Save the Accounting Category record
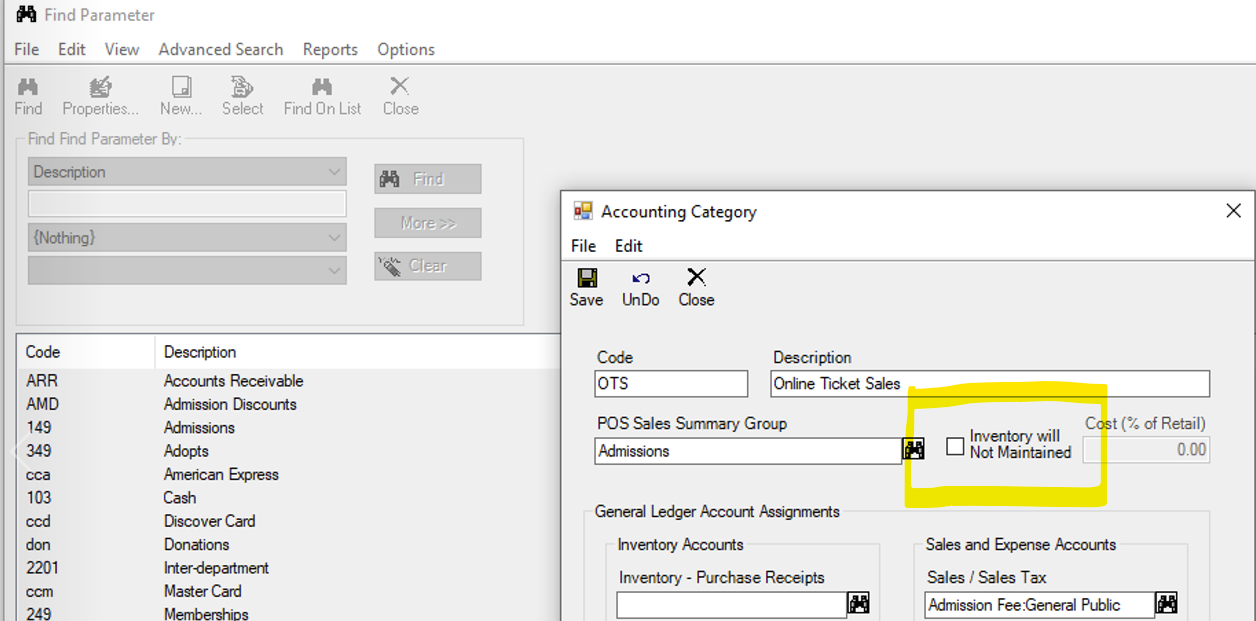The image size is (1256, 621). point(586,287)
